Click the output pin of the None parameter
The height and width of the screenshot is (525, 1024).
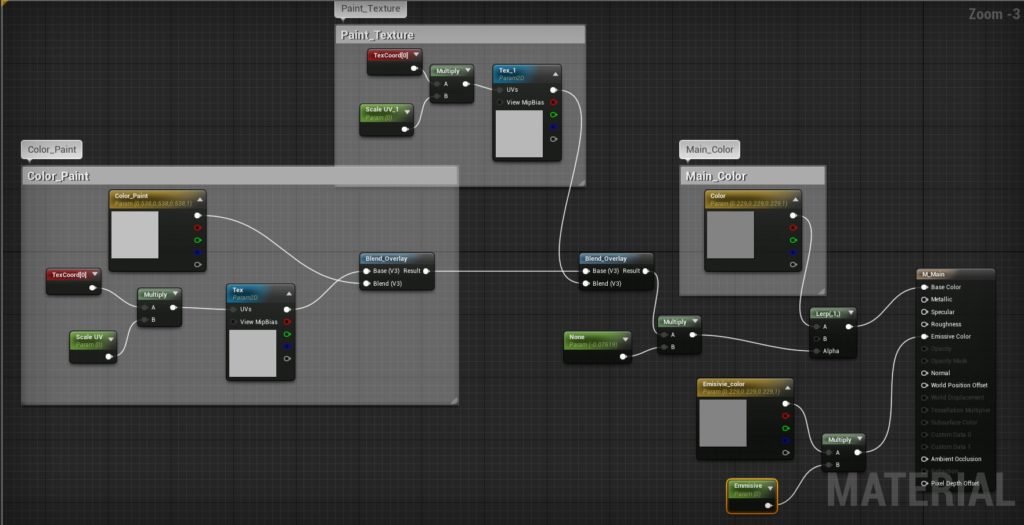[x=623, y=357]
